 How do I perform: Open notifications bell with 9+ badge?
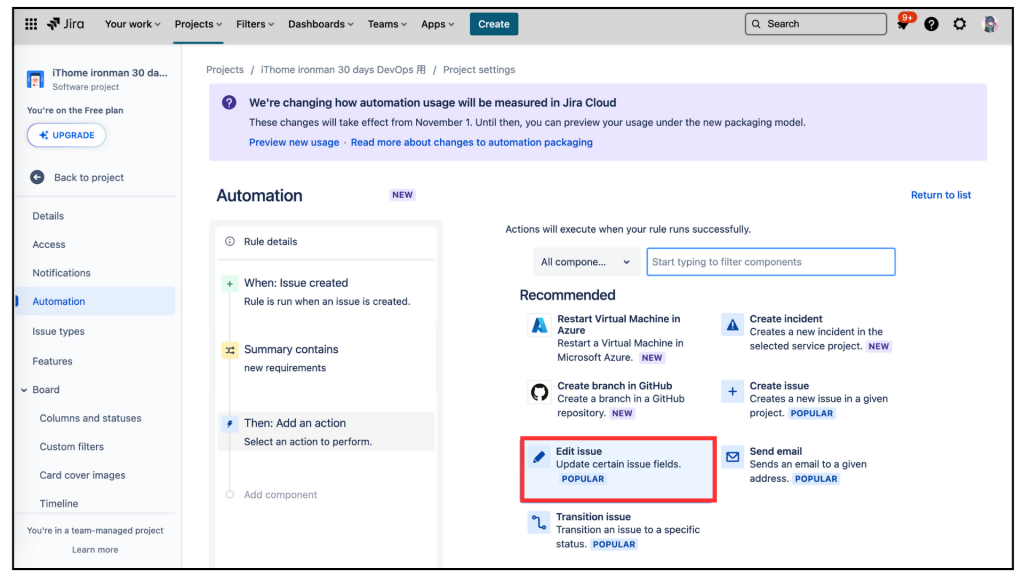(903, 24)
